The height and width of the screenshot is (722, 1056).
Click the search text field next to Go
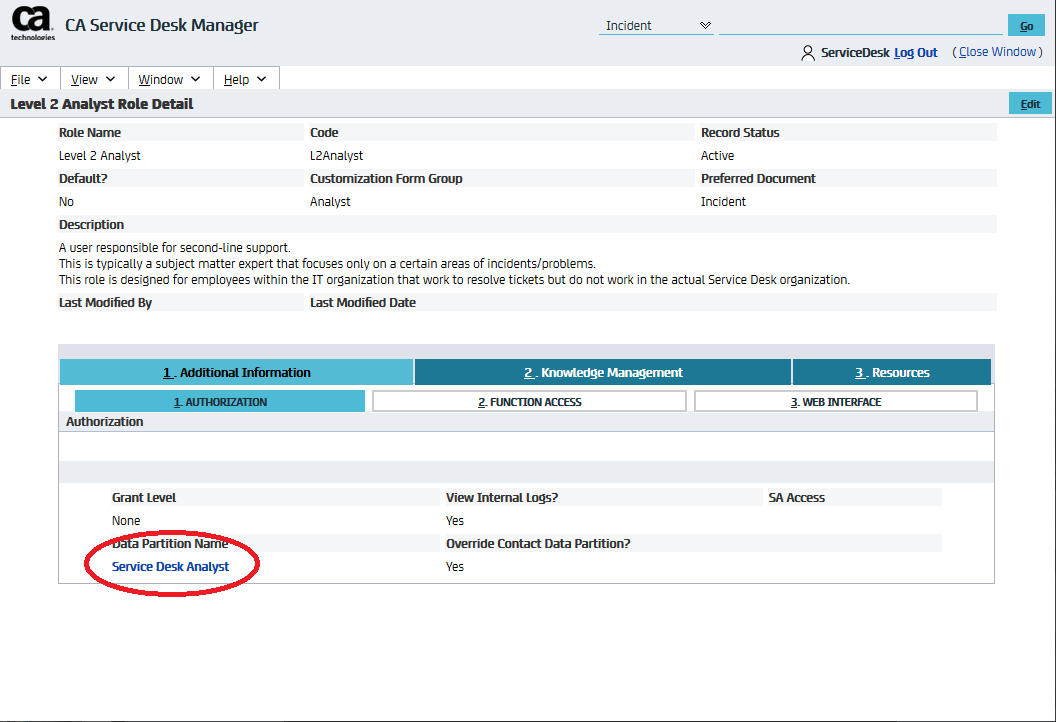pos(861,26)
